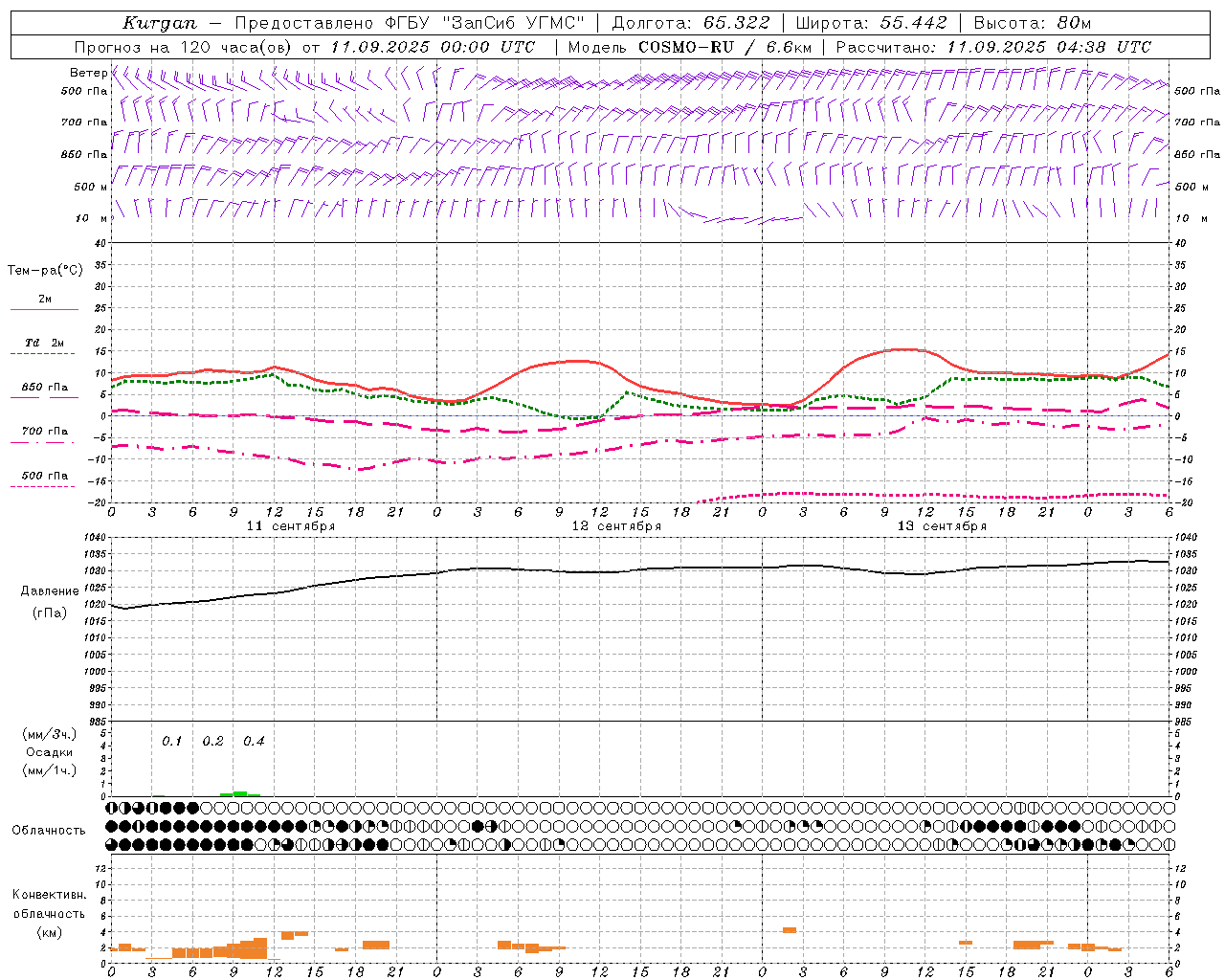Click the "Рассчитано: 11.09.2025 04:38 UTC" timestamp
This screenshot has height=980, width=1225.
pos(993,47)
